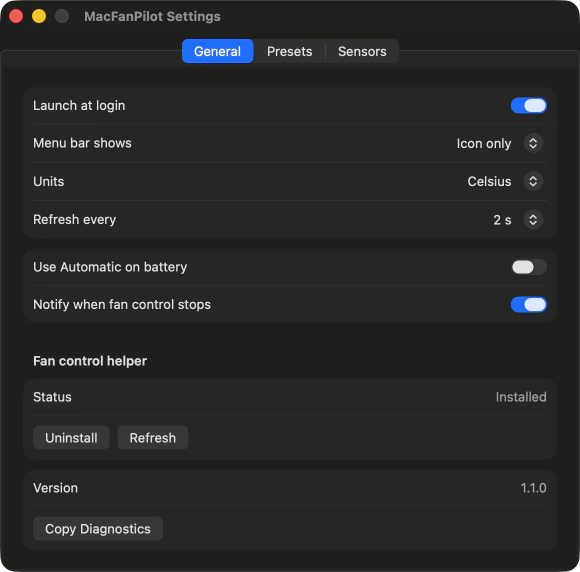
Task: Turn off Notify when fan control stops
Action: point(529,305)
